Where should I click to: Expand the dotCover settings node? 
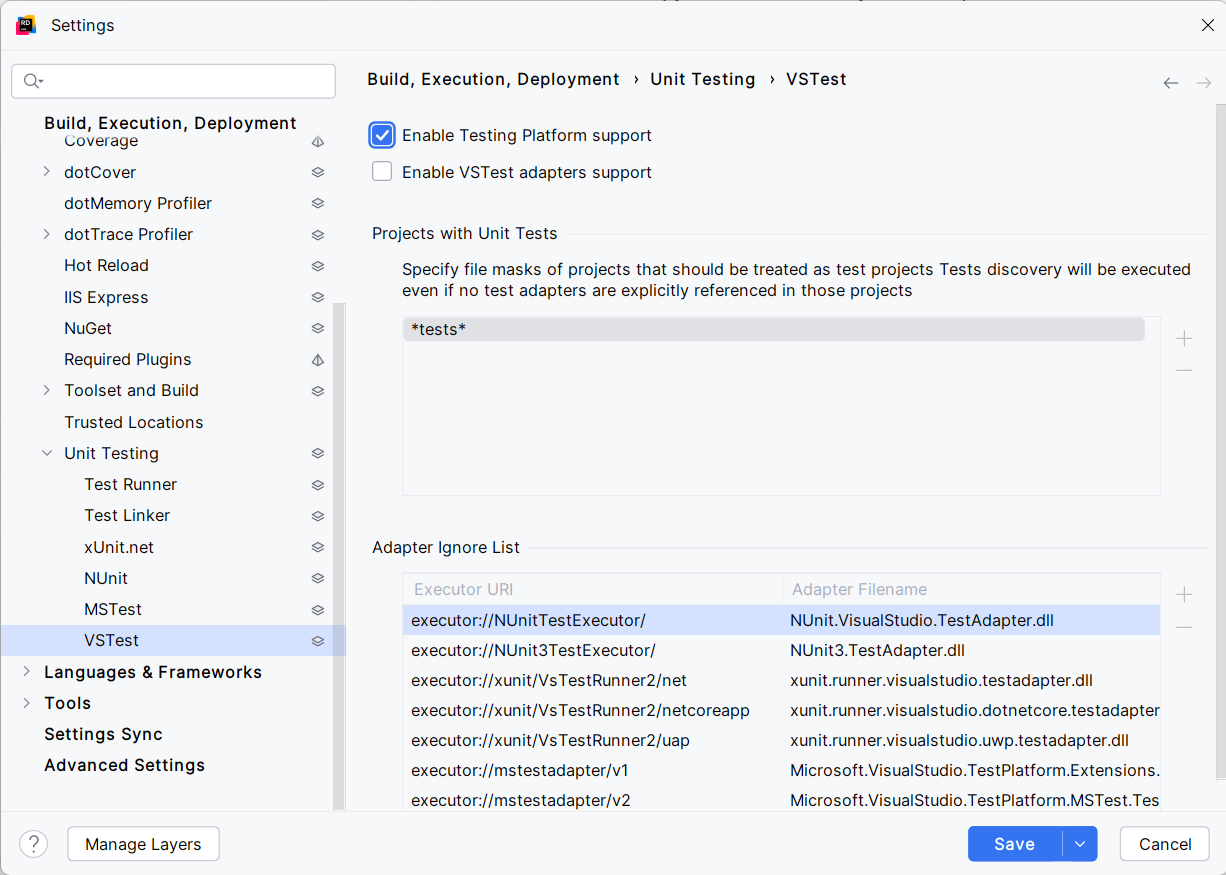click(46, 172)
